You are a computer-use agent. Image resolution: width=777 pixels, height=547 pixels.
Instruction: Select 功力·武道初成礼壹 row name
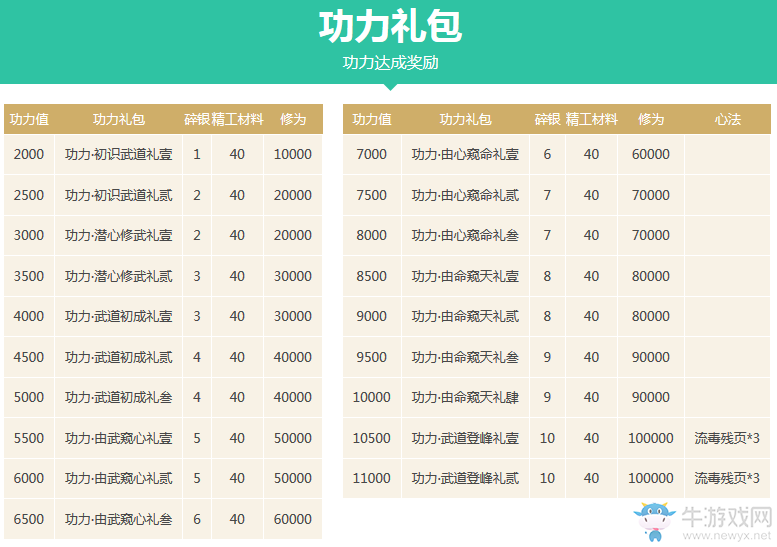pos(118,316)
